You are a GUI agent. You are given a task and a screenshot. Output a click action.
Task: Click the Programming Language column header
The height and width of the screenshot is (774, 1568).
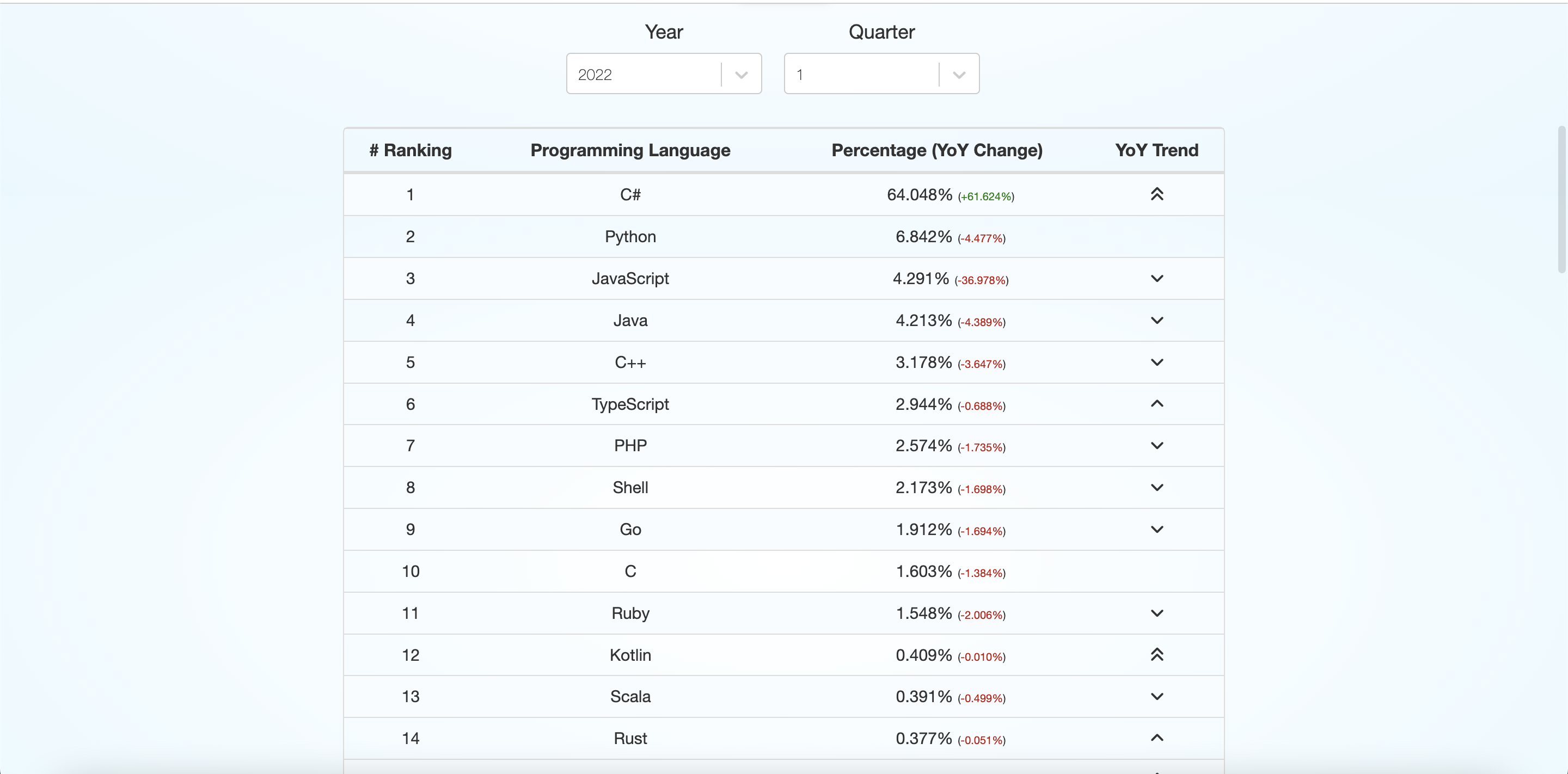630,150
